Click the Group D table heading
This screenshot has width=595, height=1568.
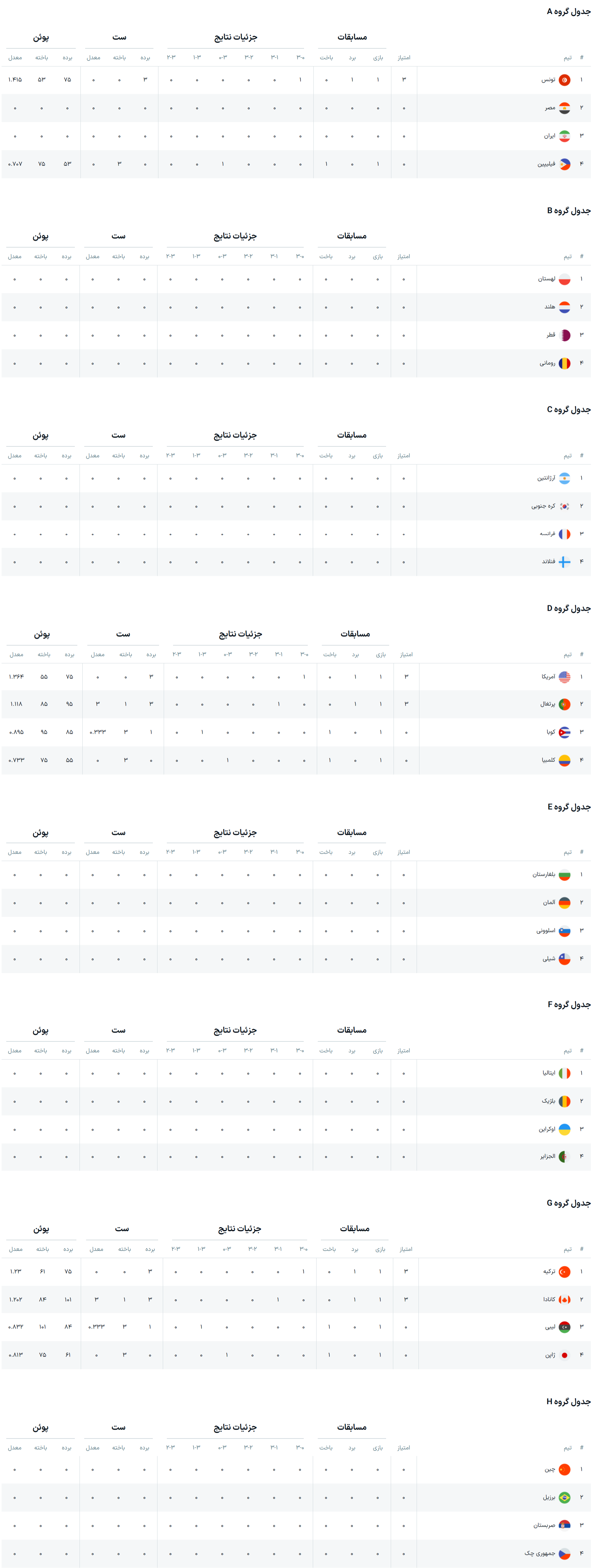point(568,608)
